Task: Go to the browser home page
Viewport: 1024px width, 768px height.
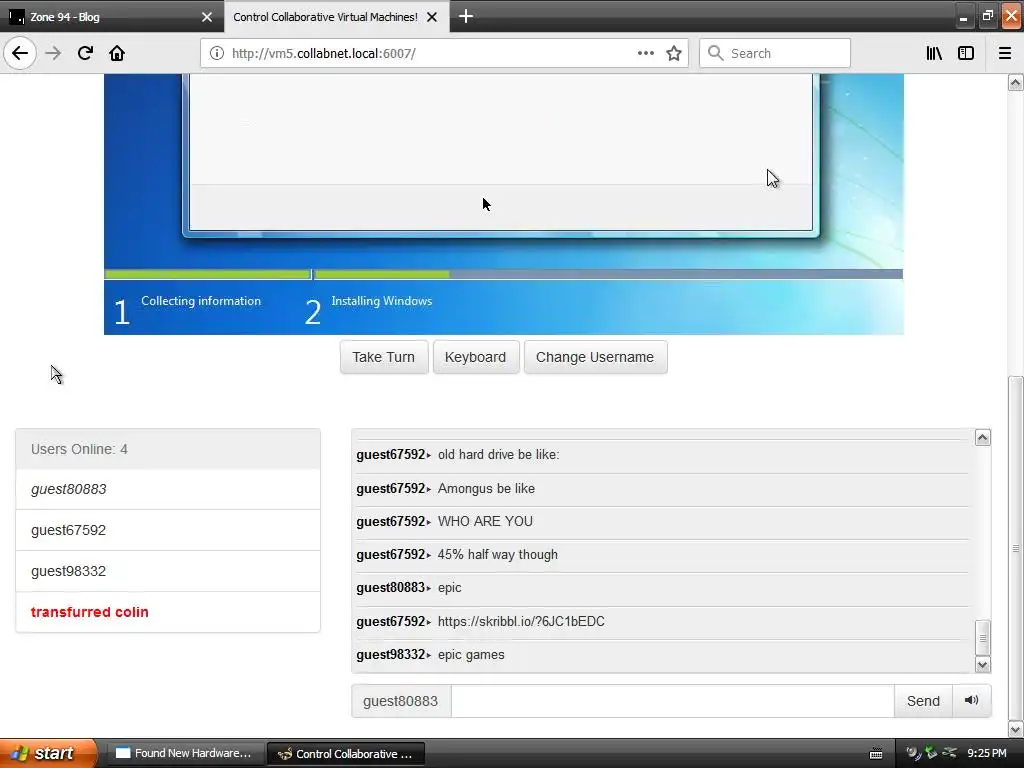Action: click(x=117, y=54)
